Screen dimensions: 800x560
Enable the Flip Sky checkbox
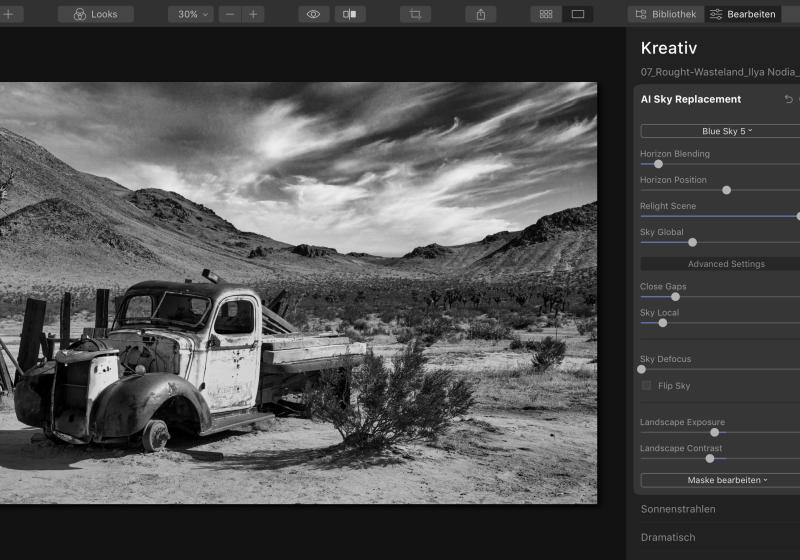[647, 385]
